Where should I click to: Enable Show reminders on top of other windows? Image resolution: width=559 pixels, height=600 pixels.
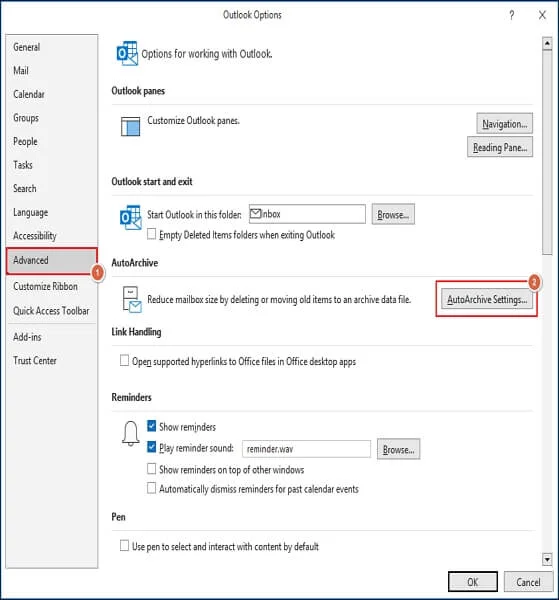pyautogui.click(x=152, y=469)
